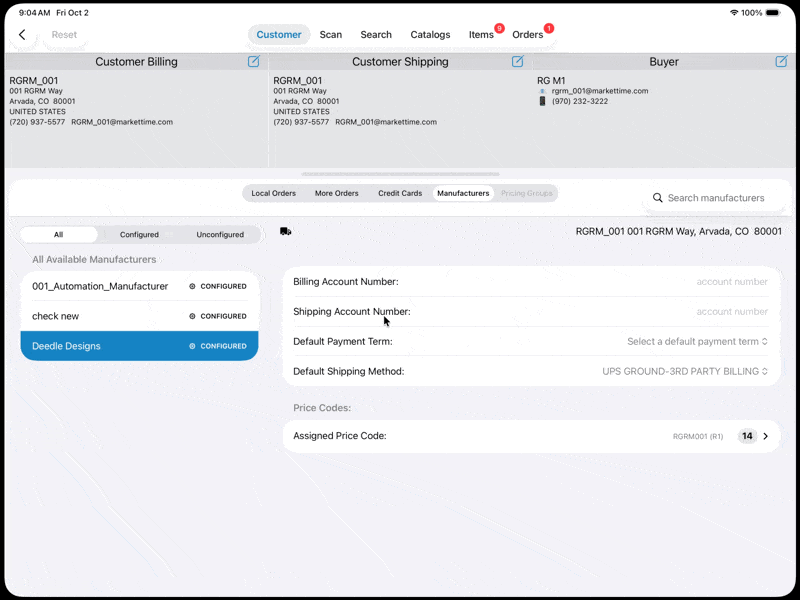Open the Orders tab
Viewport: 800px width, 600px height.
tap(528, 35)
